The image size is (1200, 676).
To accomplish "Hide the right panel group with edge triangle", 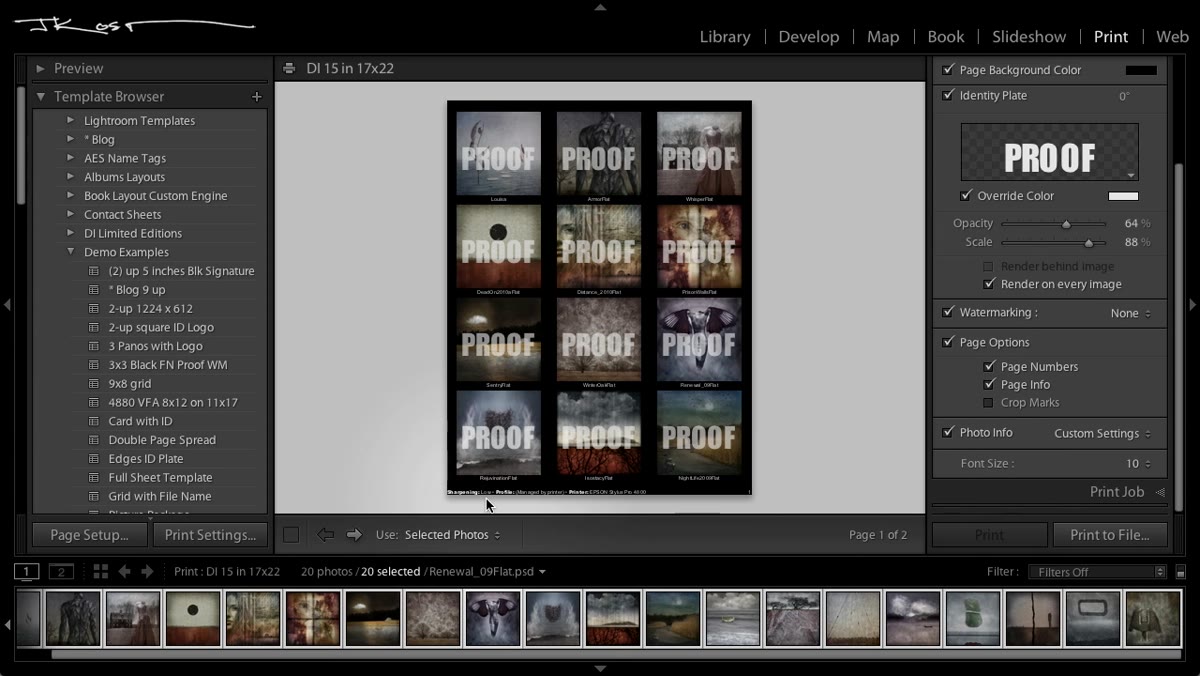I will [x=1193, y=304].
